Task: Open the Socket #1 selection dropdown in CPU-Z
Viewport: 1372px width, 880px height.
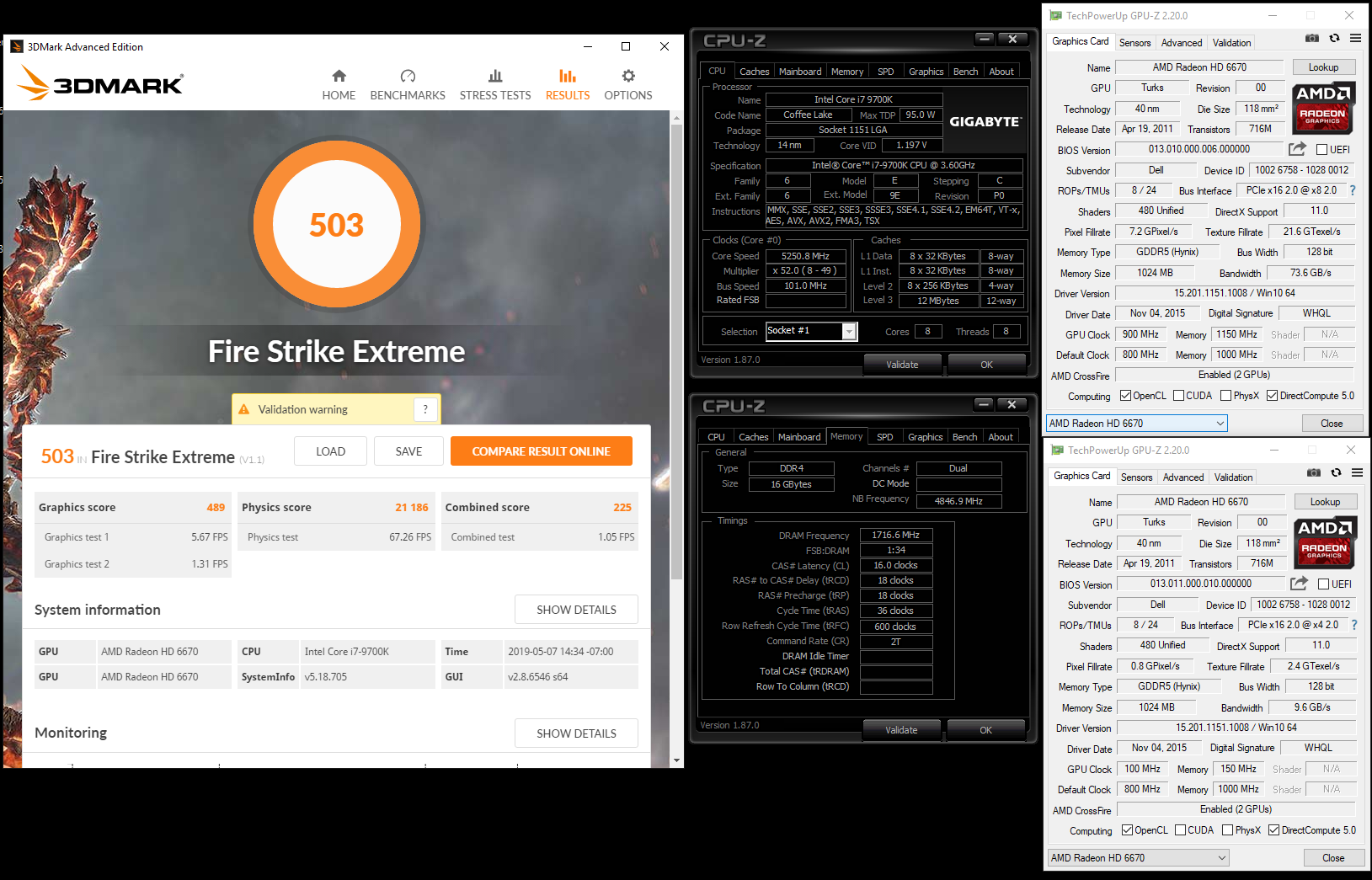Action: coord(811,331)
